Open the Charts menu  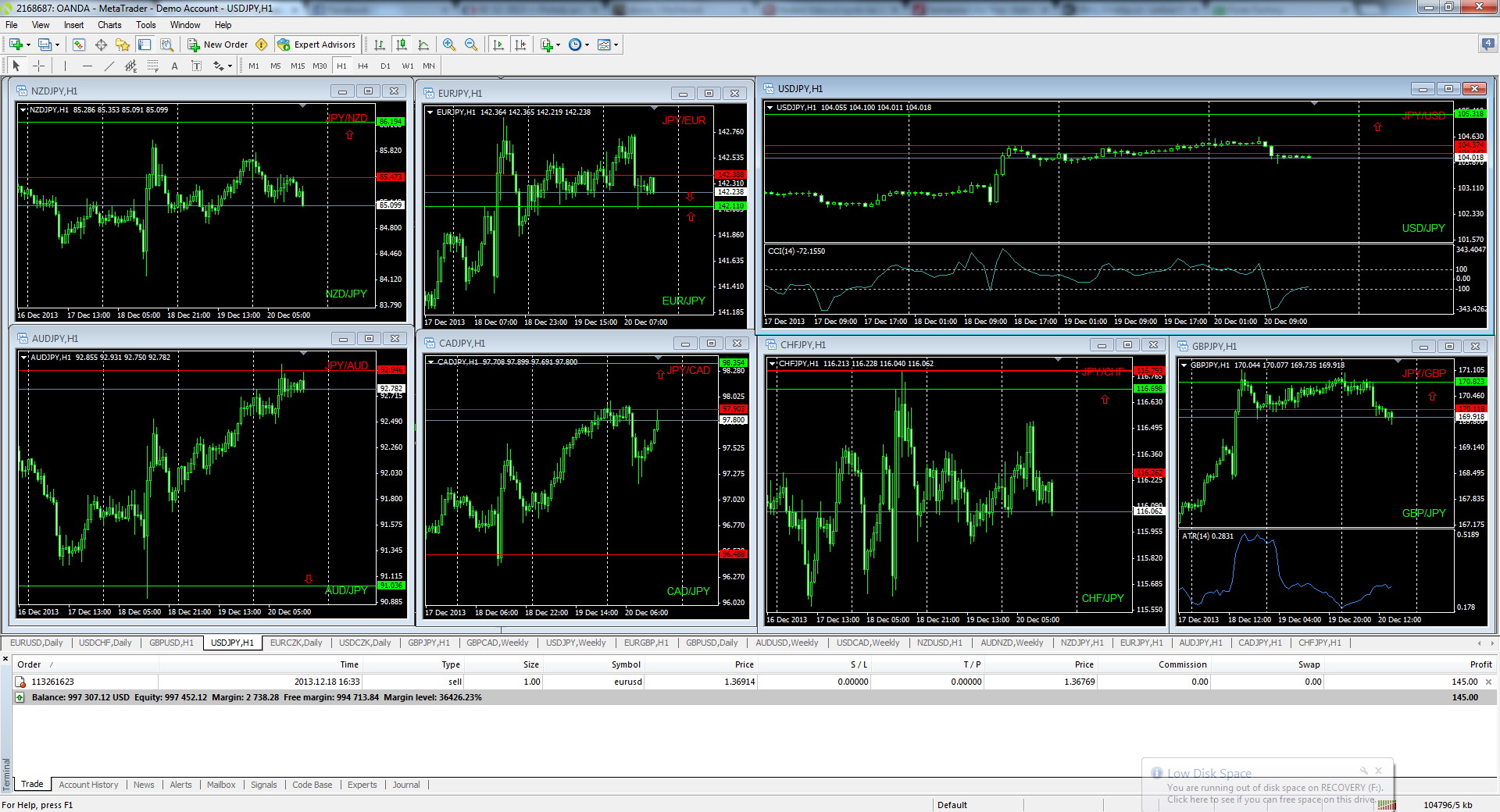pyautogui.click(x=109, y=25)
